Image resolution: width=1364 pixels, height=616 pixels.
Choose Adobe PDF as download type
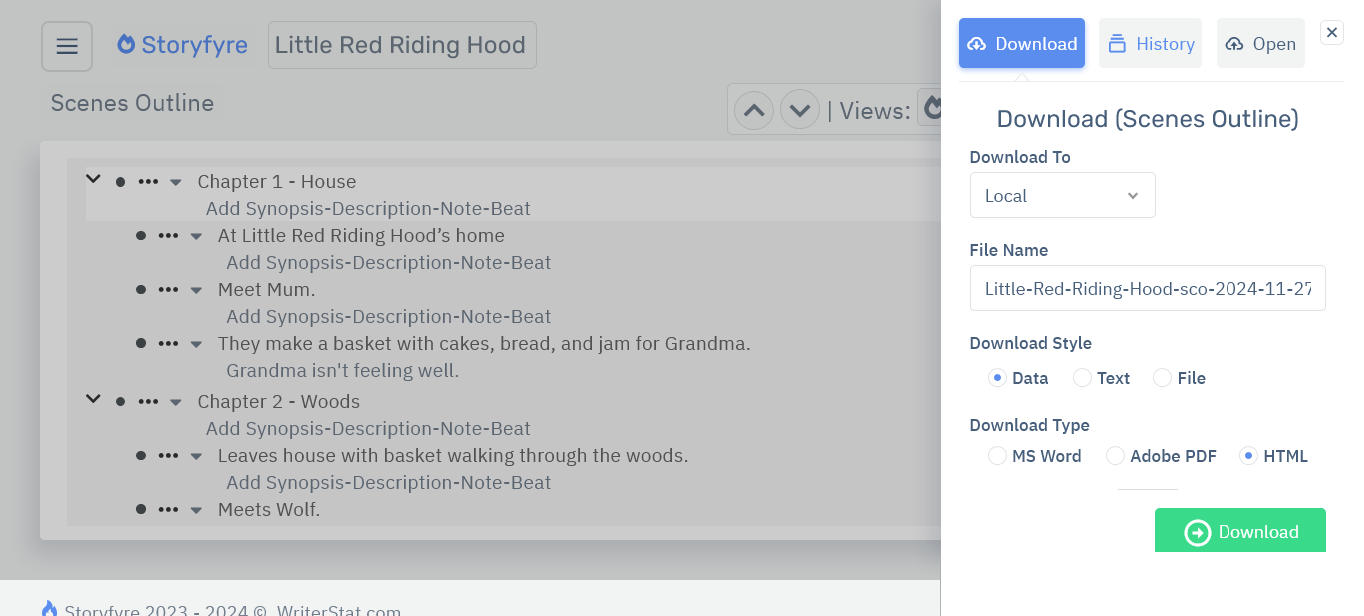[1115, 456]
